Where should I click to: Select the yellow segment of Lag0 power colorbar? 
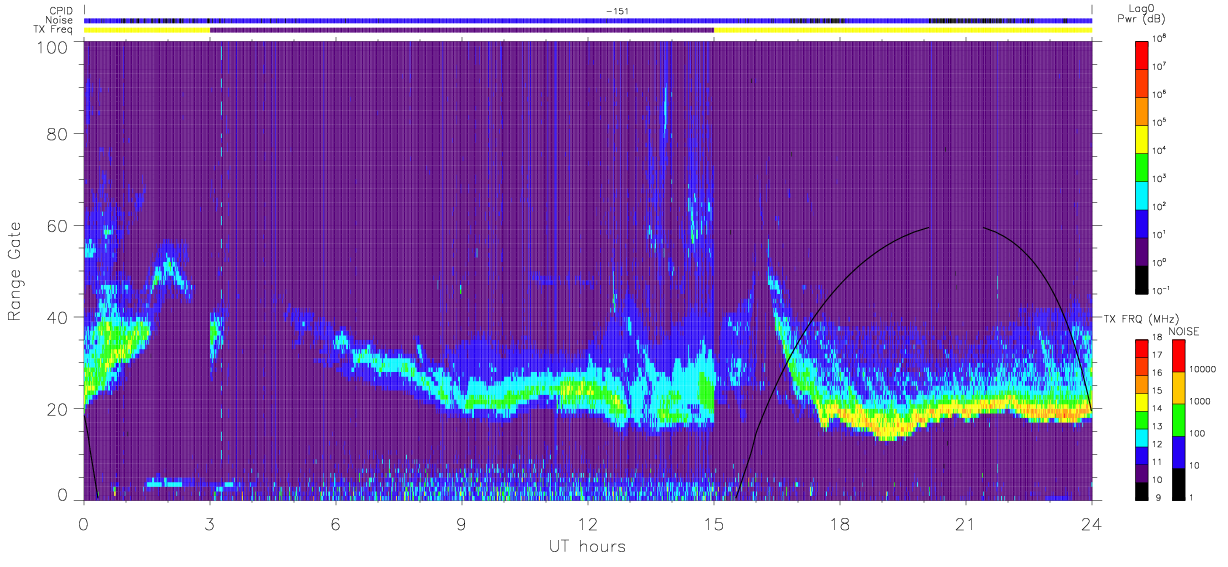1144,138
